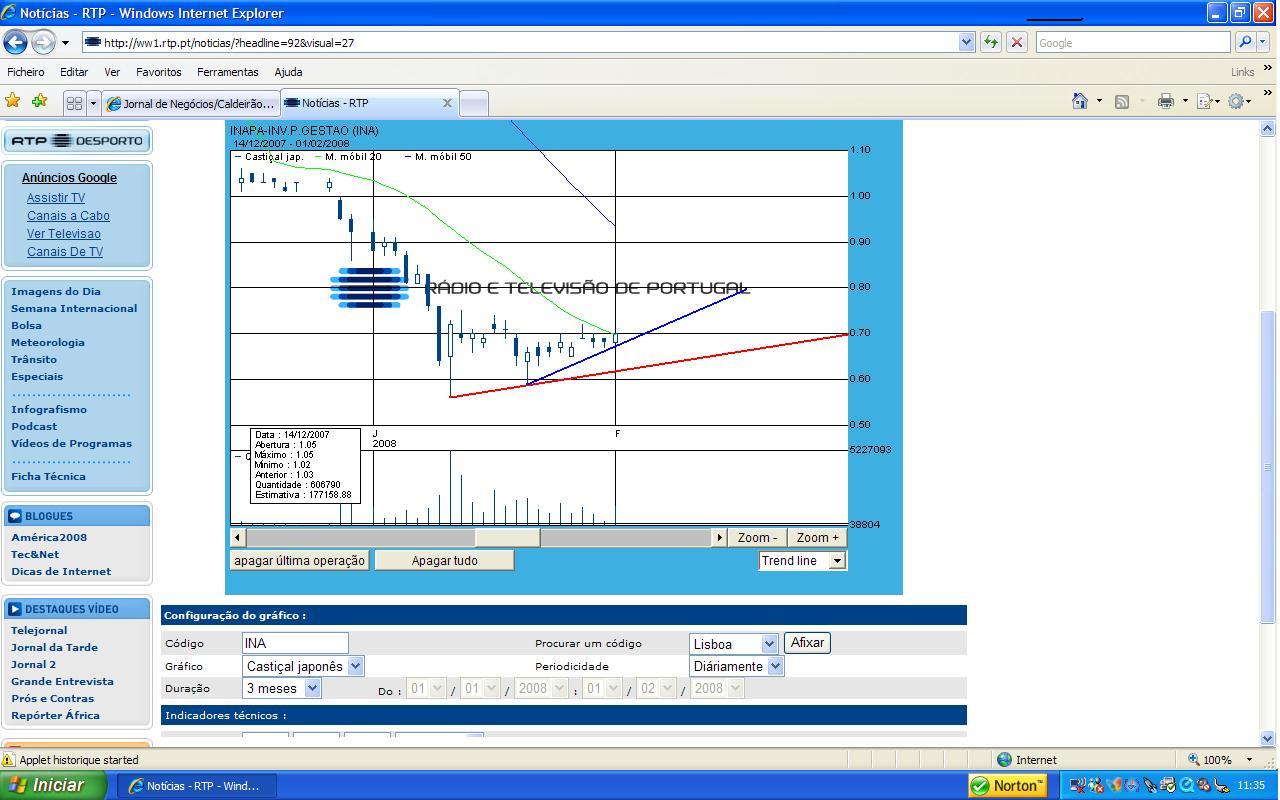
Task: Click the Notícias - RTP taskbar button
Action: 197,786
